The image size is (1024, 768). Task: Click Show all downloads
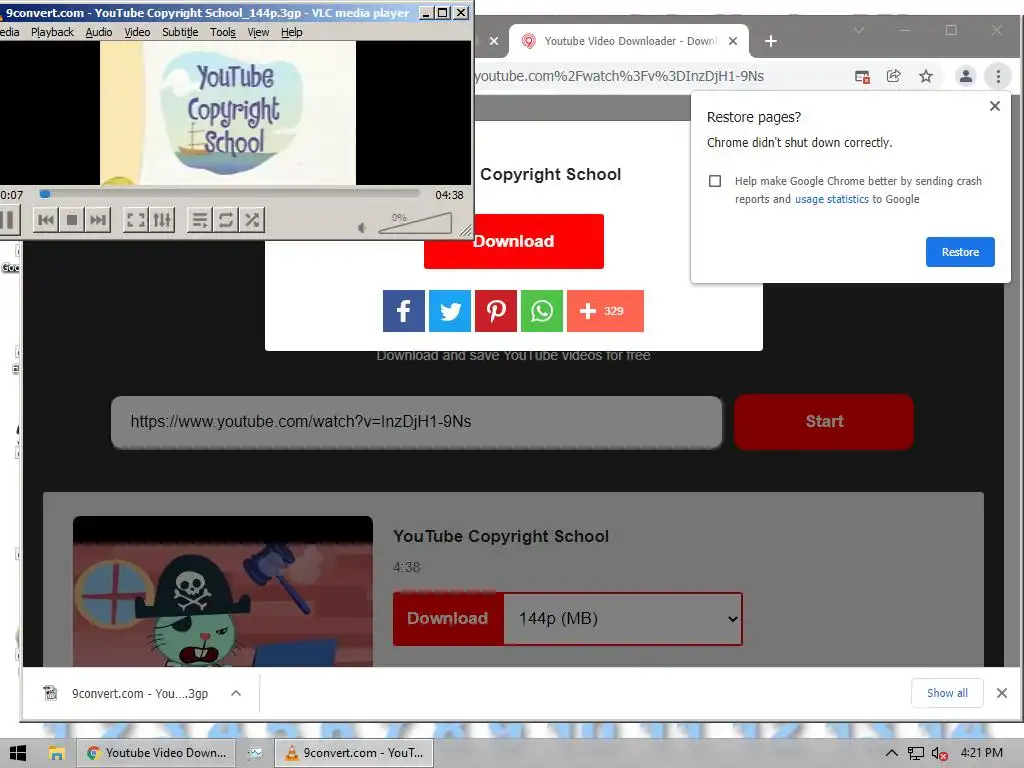(947, 693)
